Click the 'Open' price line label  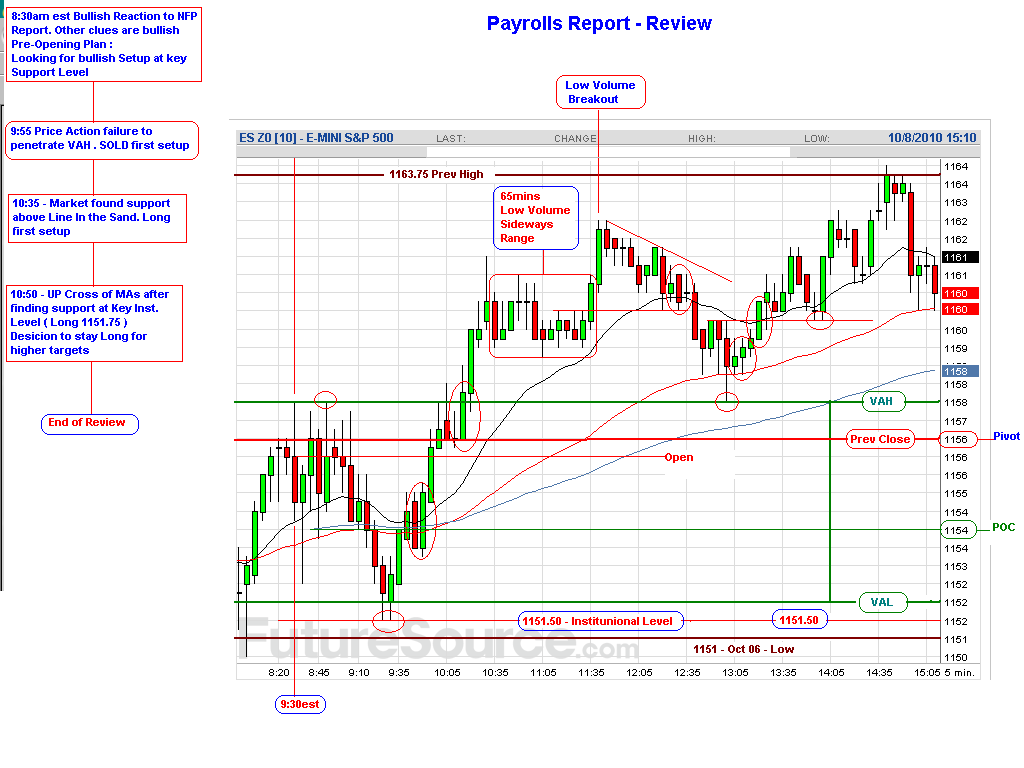coord(679,457)
